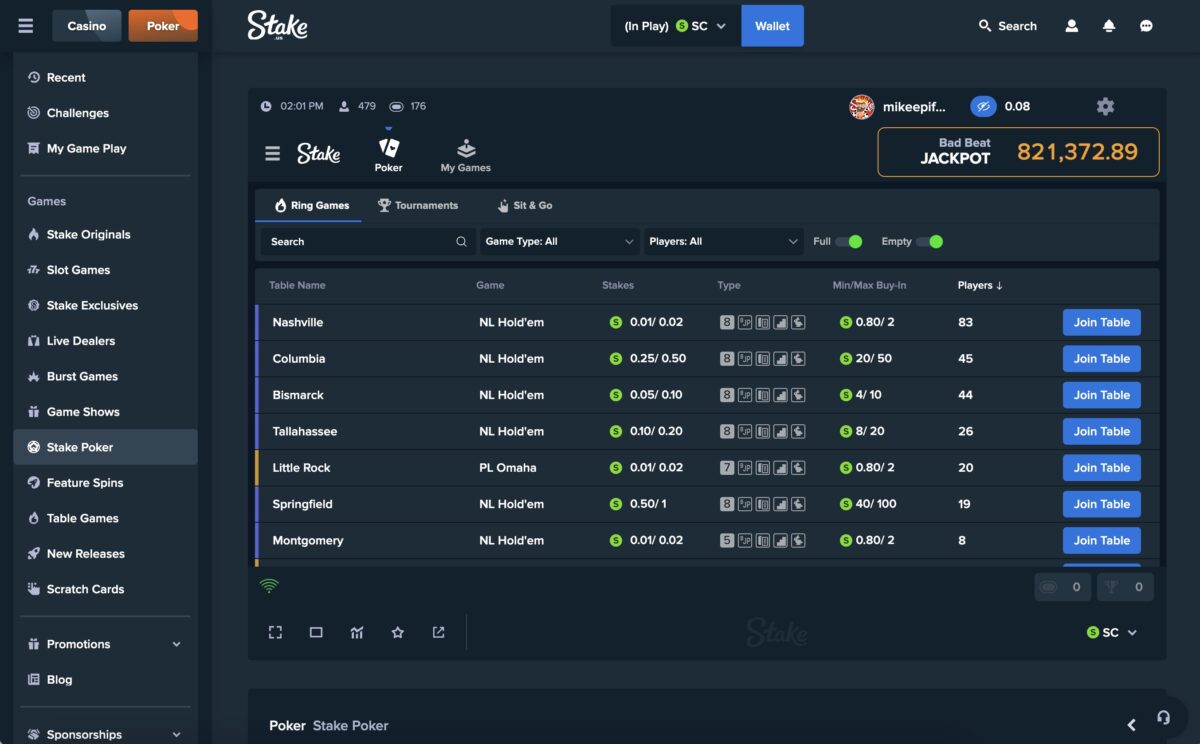1200x744 pixels.
Task: Enter fullscreen mode for the game
Action: click(x=275, y=632)
